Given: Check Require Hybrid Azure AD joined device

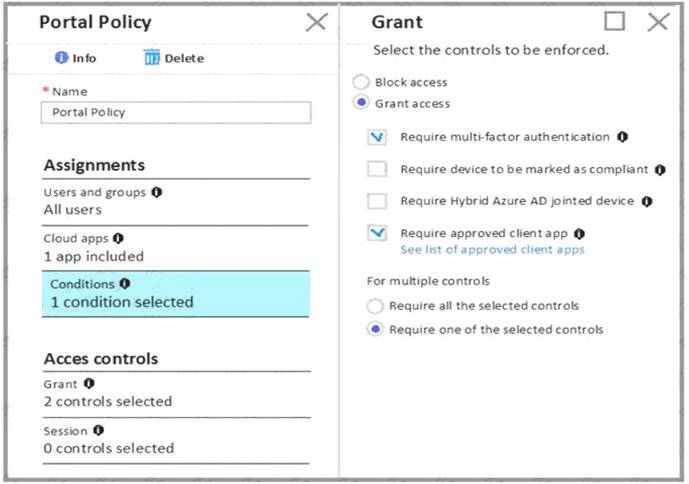Looking at the screenshot, I should click(x=377, y=202).
